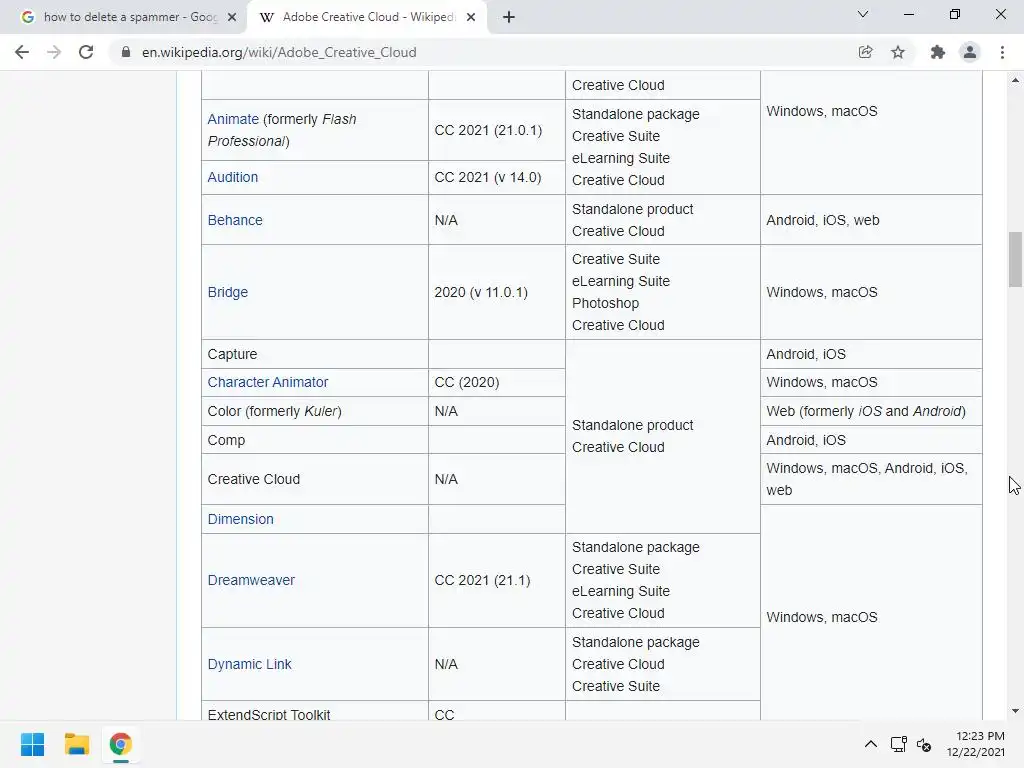The width and height of the screenshot is (1024, 768).
Task: Open the Audition link
Action: pyautogui.click(x=232, y=177)
